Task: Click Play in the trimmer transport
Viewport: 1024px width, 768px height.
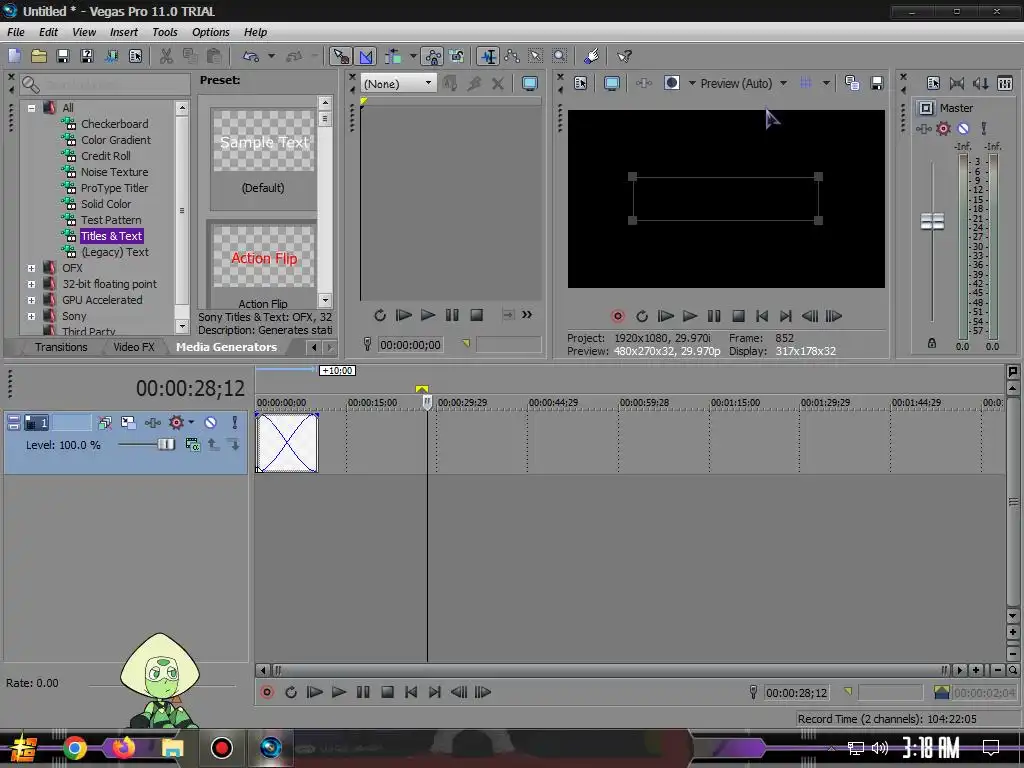Action: coord(428,315)
